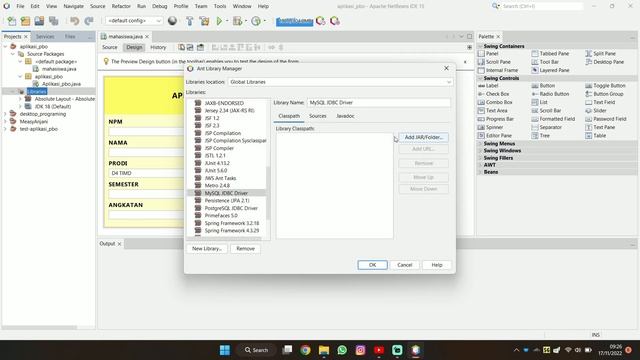Pick the Progress Bar palette component
640x360 pixels.
point(496,119)
